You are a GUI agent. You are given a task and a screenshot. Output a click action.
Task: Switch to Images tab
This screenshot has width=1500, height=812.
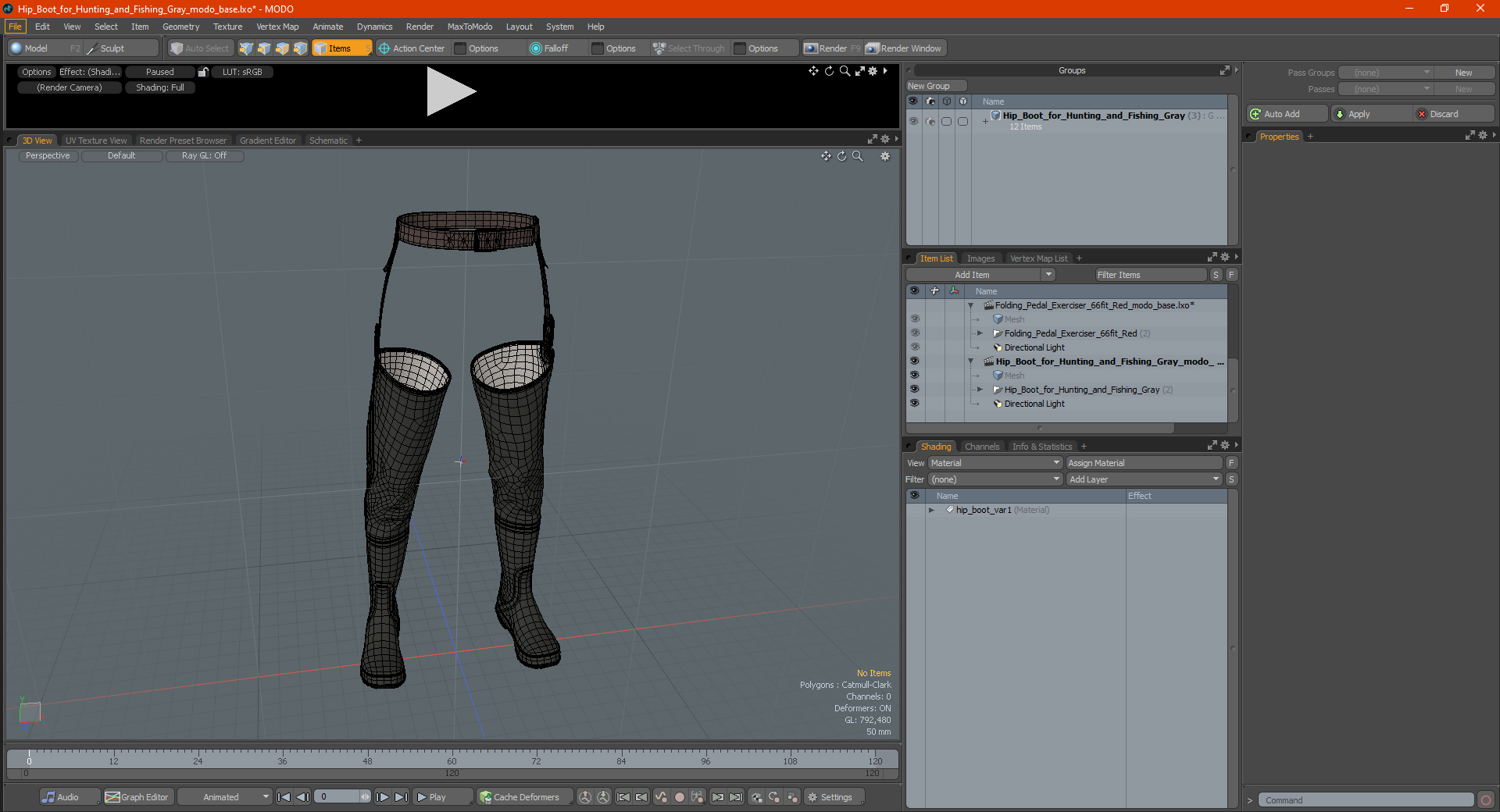[980, 258]
